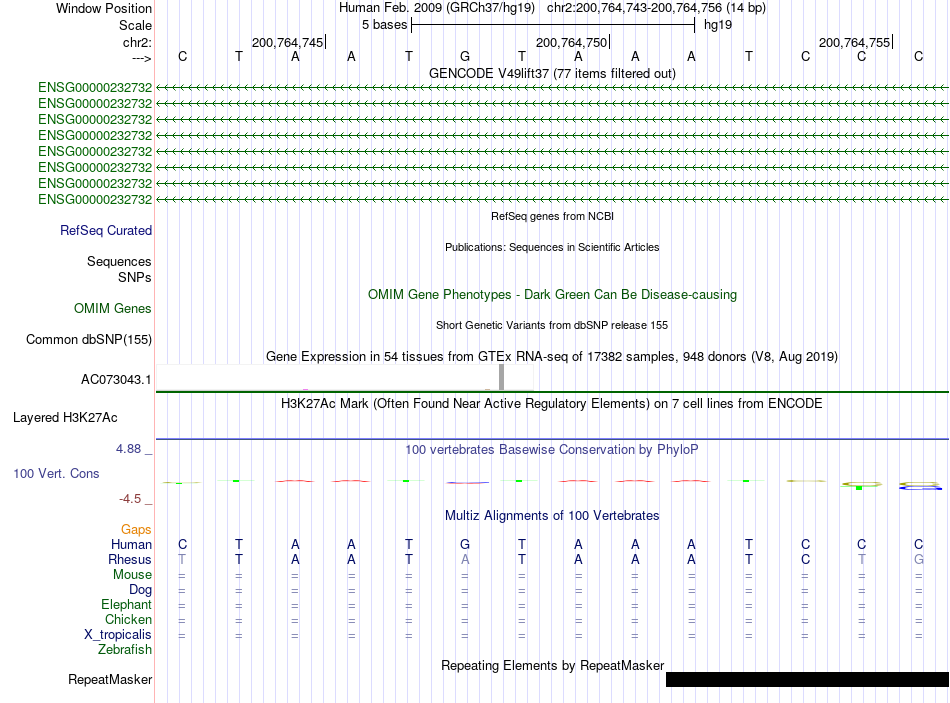Screen dimensions: 950x703
Task: Click the -4.5 lower PhyloP scale value
Action: coord(130,499)
